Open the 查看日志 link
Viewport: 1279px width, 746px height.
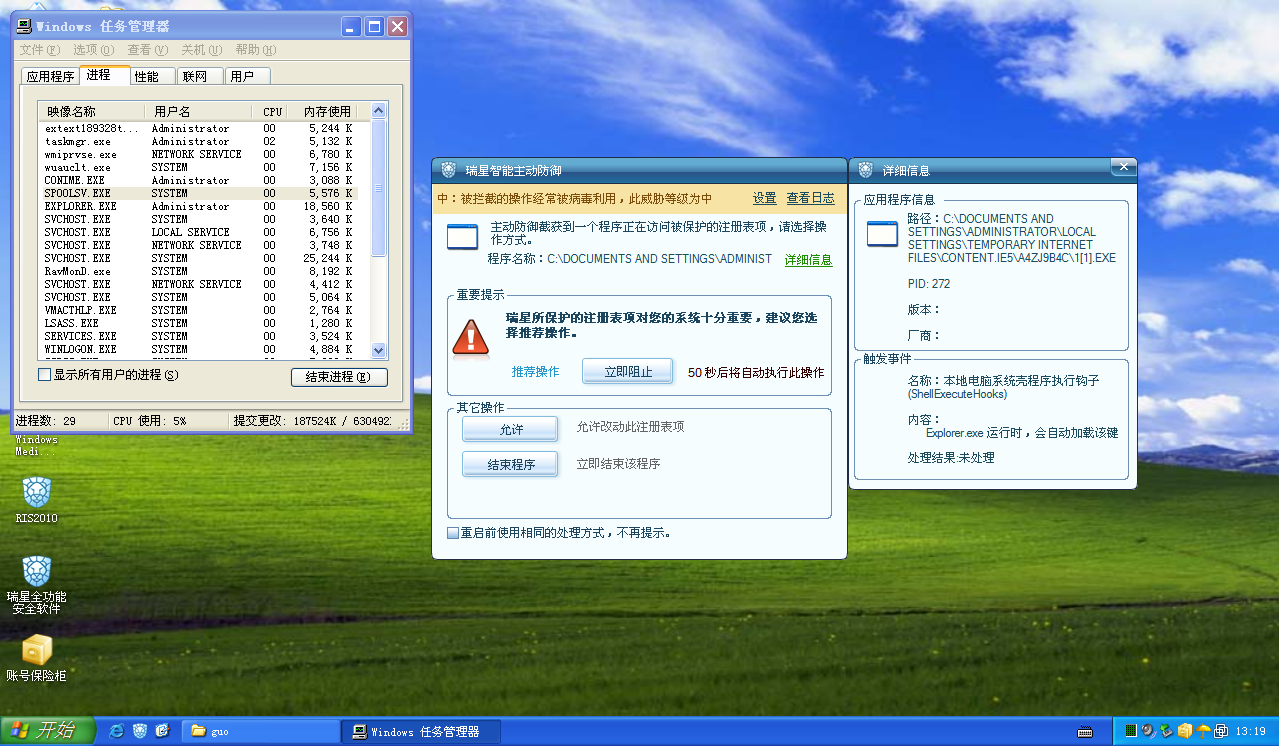click(810, 198)
